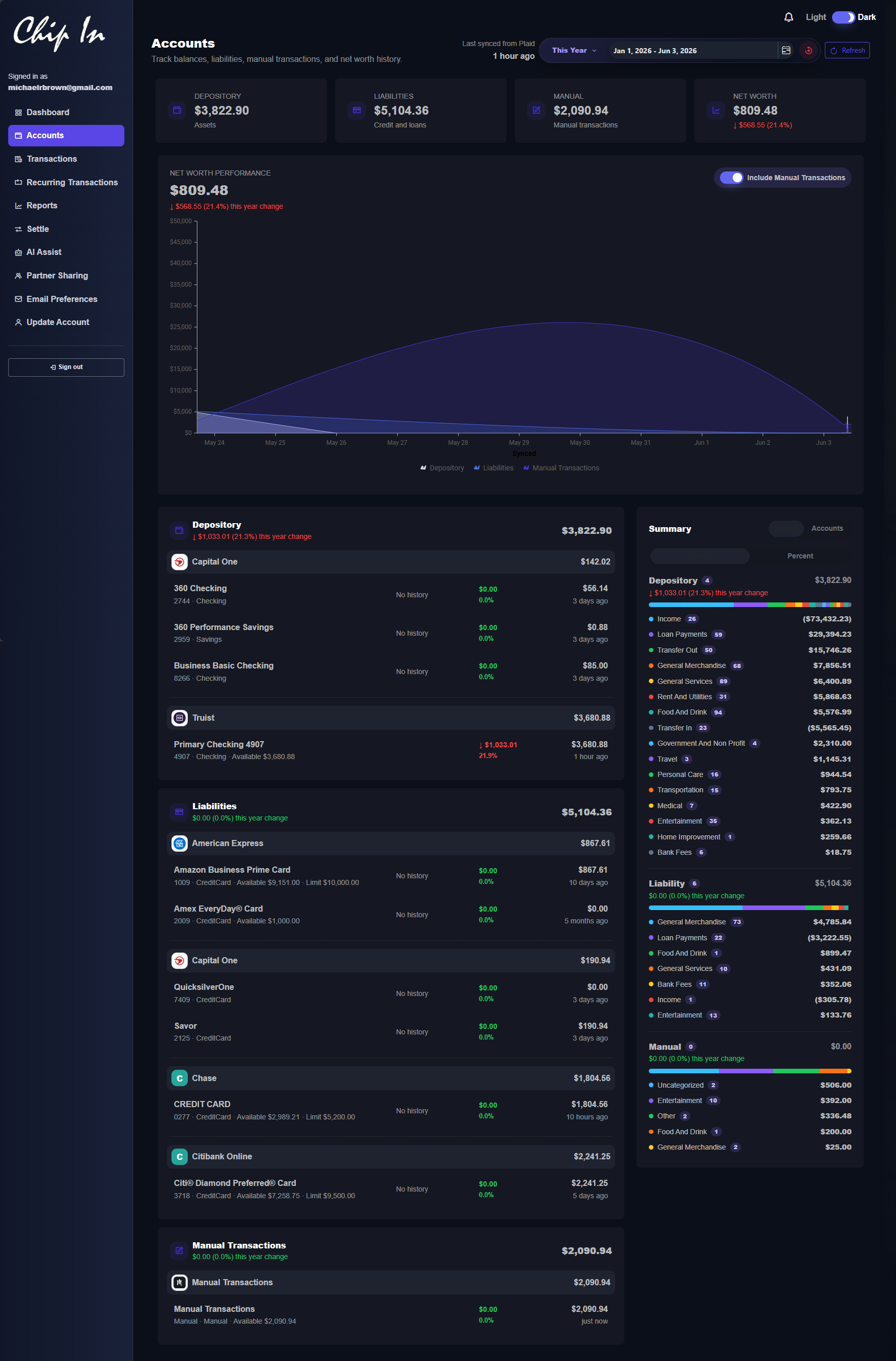896x1361 pixels.
Task: Click the Truist bank logo
Action: [180, 718]
